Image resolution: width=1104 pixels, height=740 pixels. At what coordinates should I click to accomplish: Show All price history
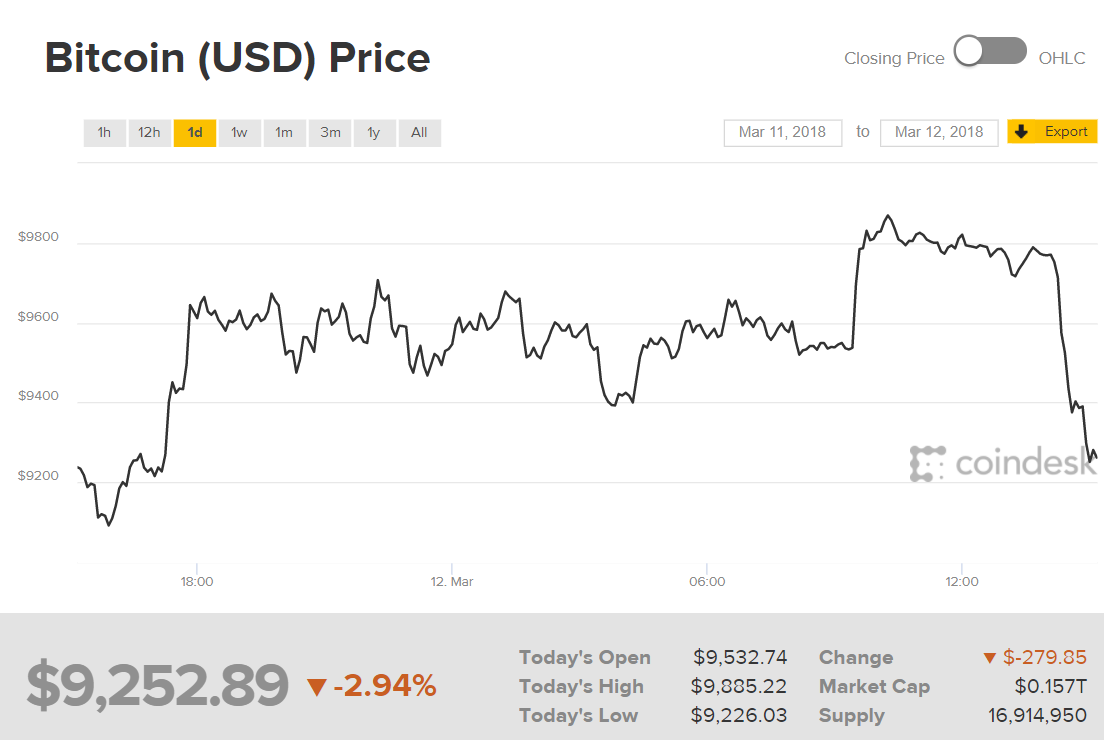(419, 133)
